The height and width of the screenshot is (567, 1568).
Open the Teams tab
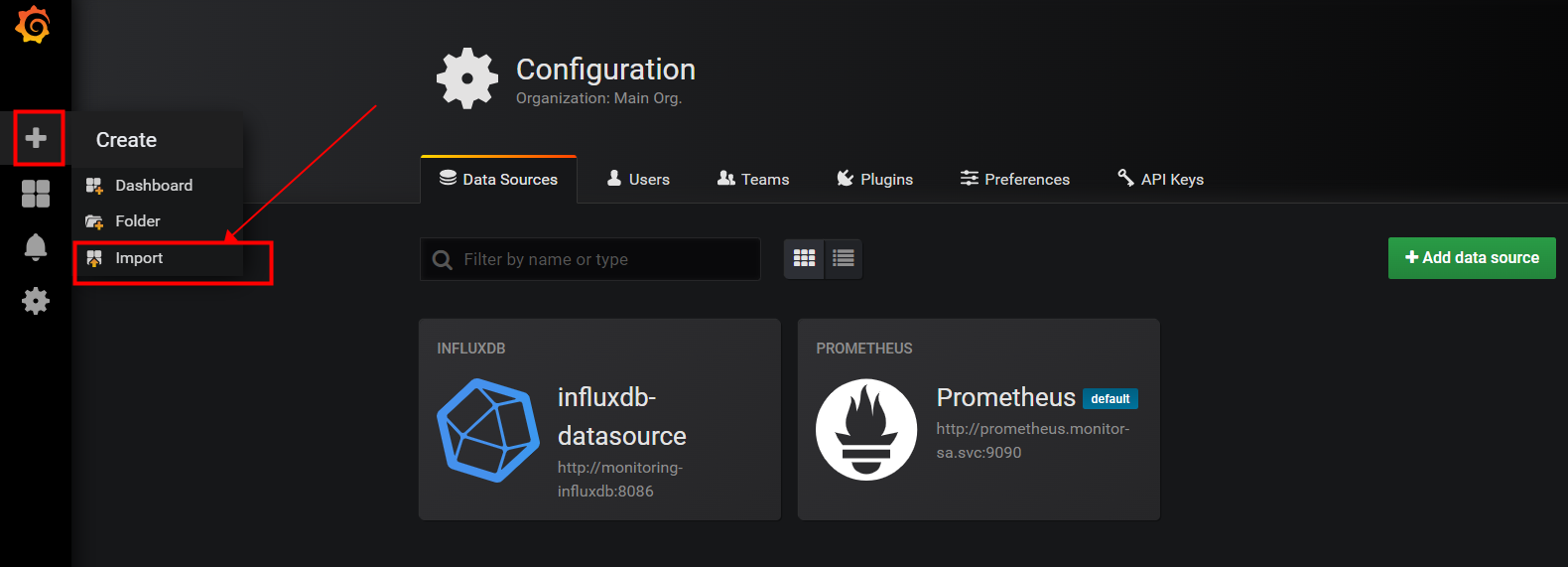(753, 180)
